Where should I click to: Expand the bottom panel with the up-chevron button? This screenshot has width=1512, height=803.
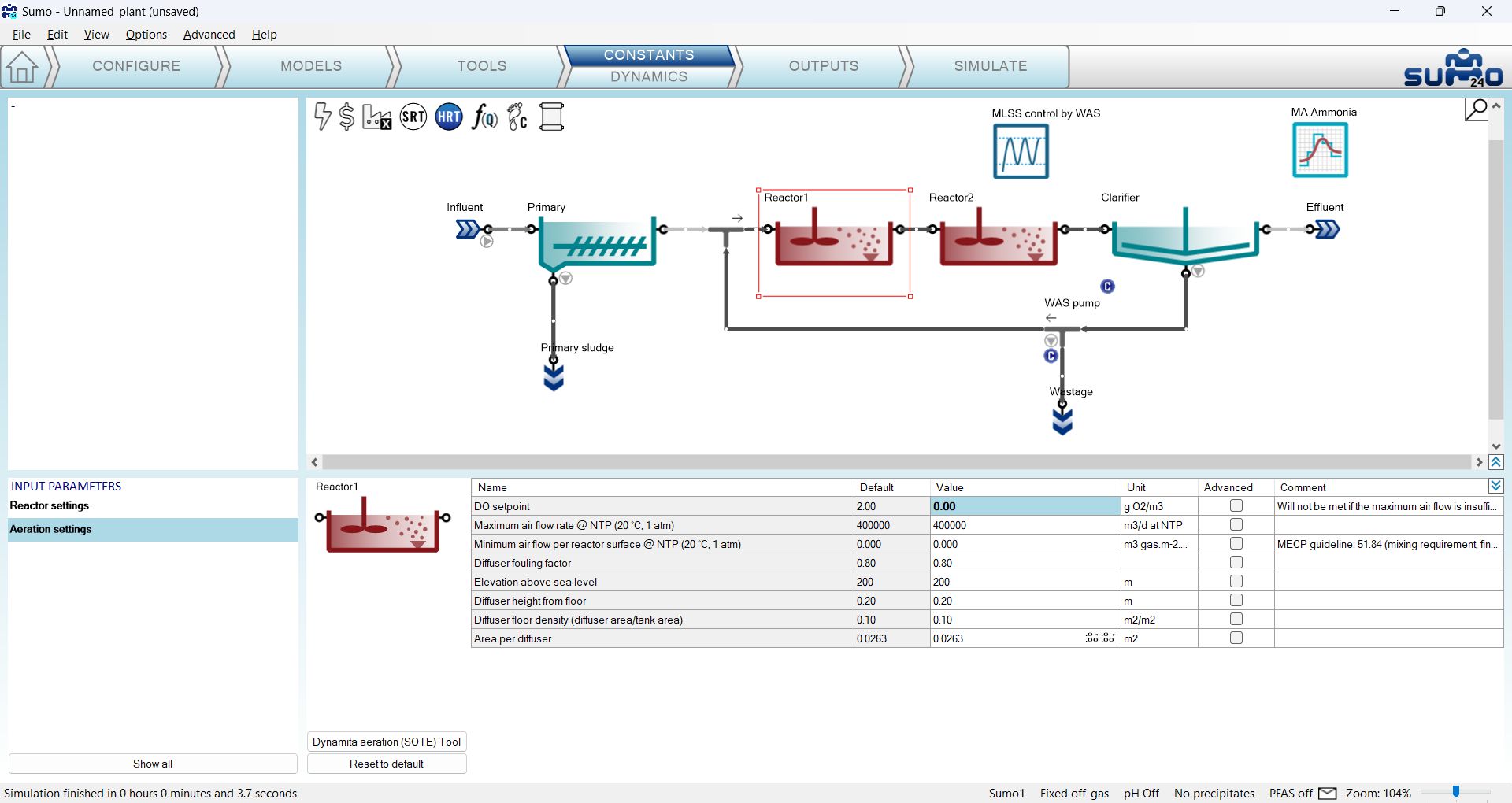coord(1496,463)
